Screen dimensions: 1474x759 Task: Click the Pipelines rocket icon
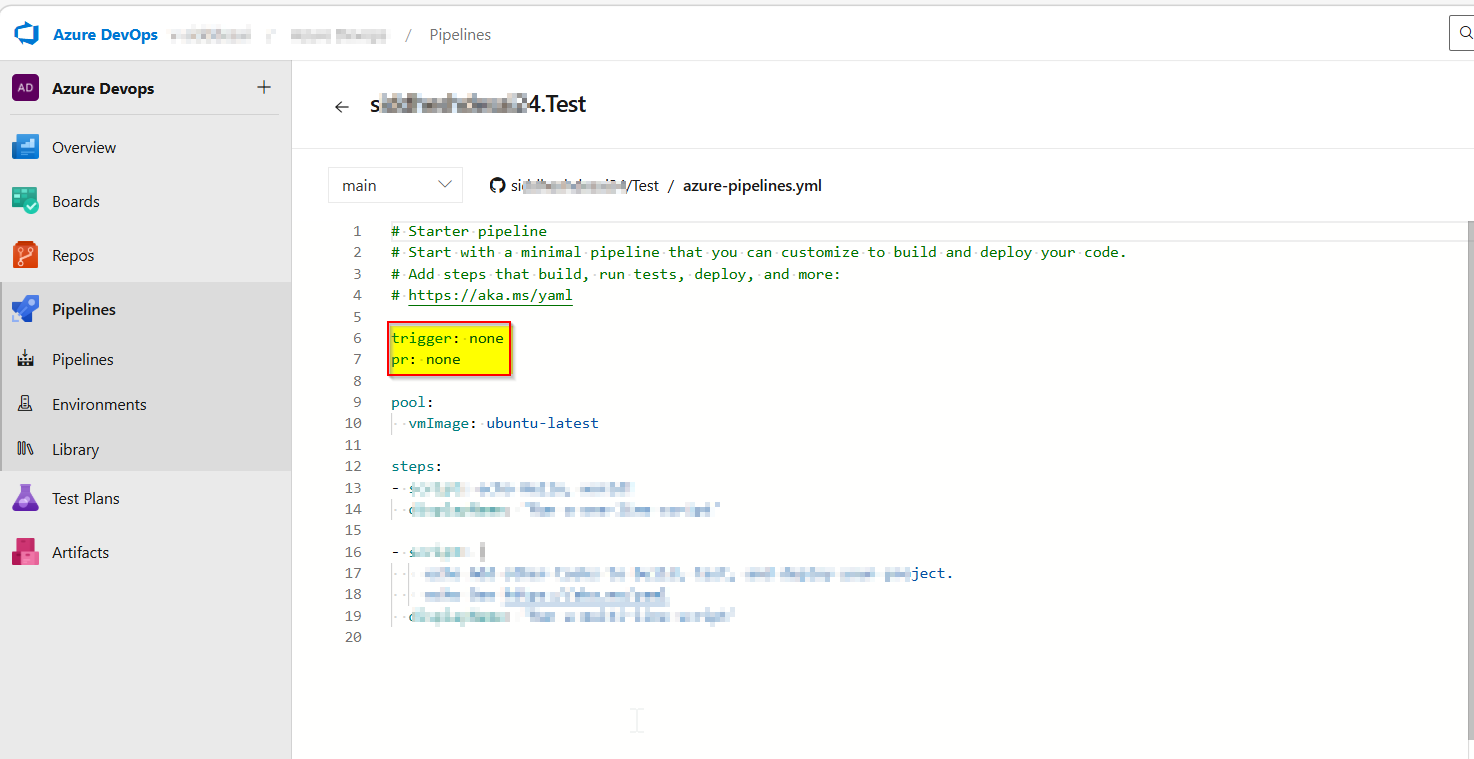[x=25, y=309]
